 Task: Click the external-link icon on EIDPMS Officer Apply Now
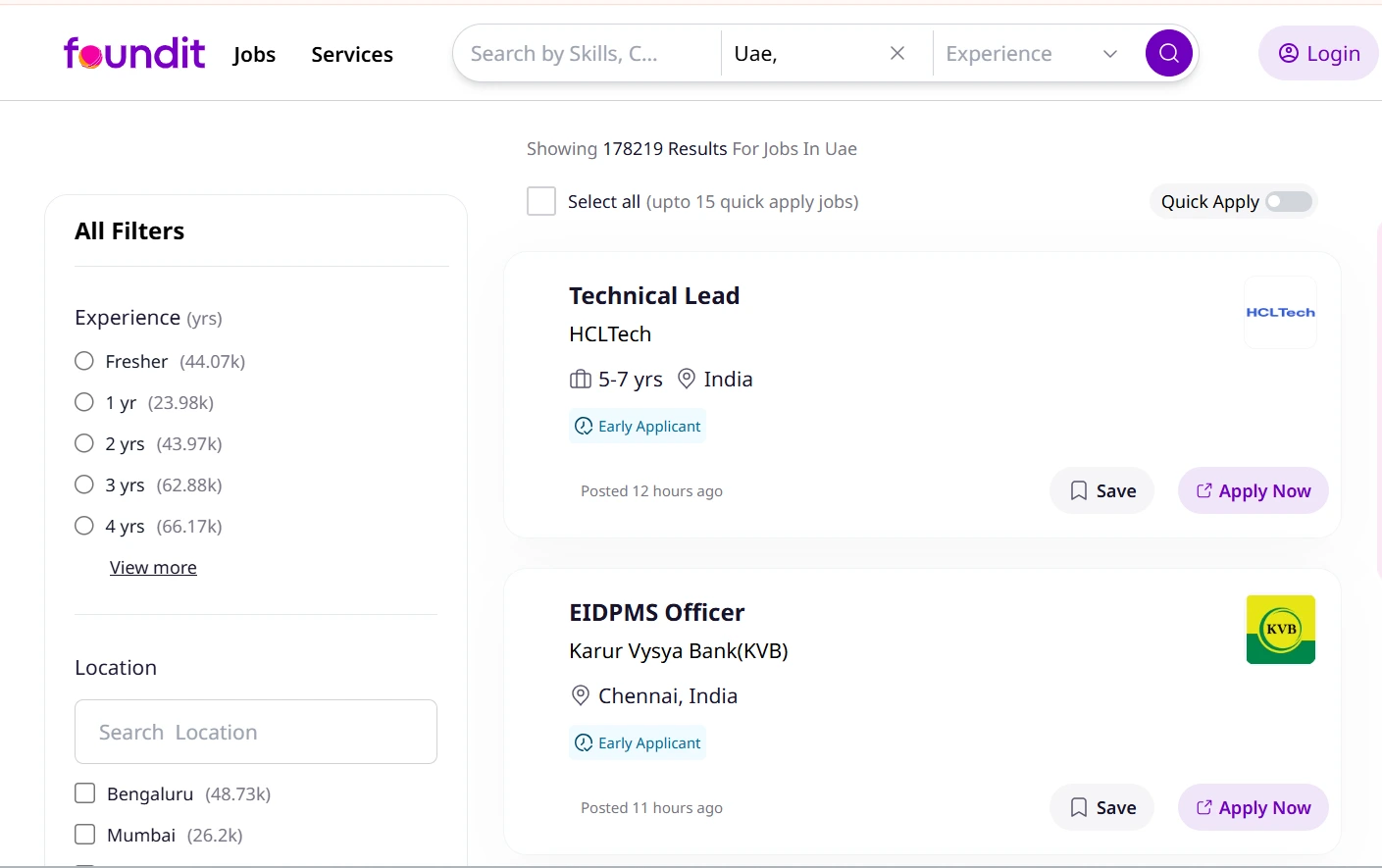[x=1204, y=807]
